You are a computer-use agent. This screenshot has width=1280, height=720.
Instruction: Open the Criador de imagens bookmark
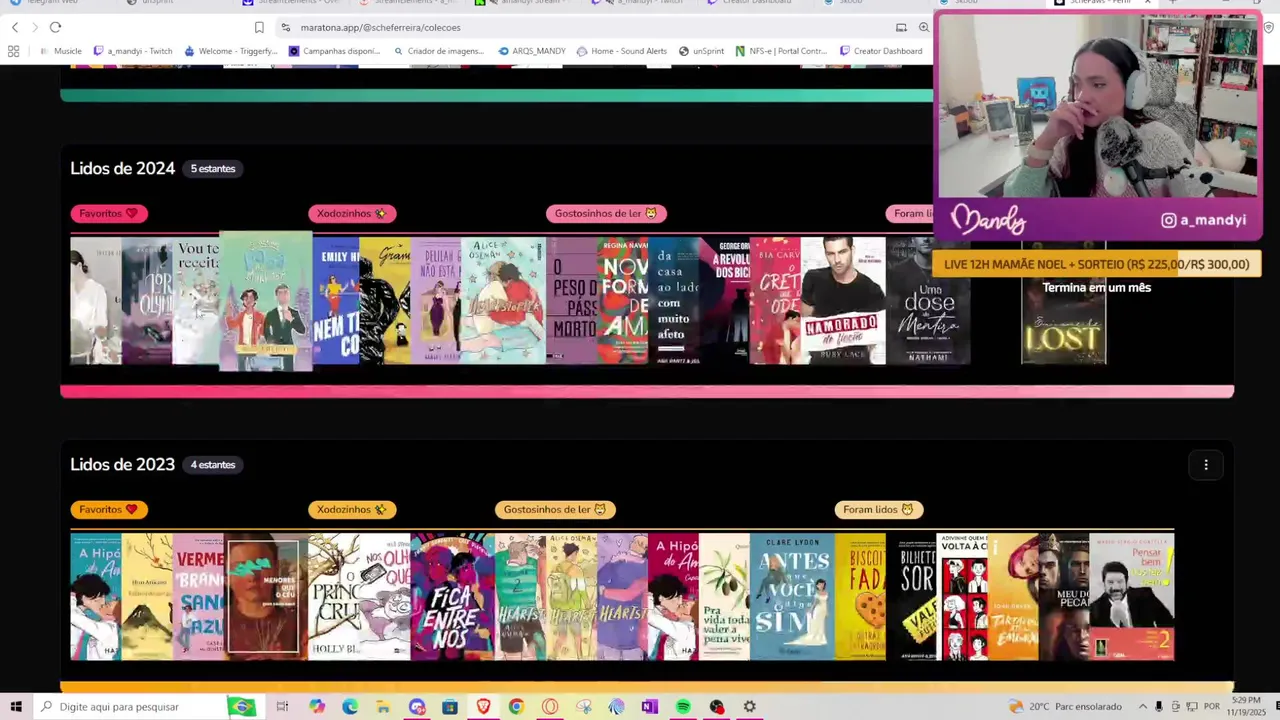tap(439, 51)
